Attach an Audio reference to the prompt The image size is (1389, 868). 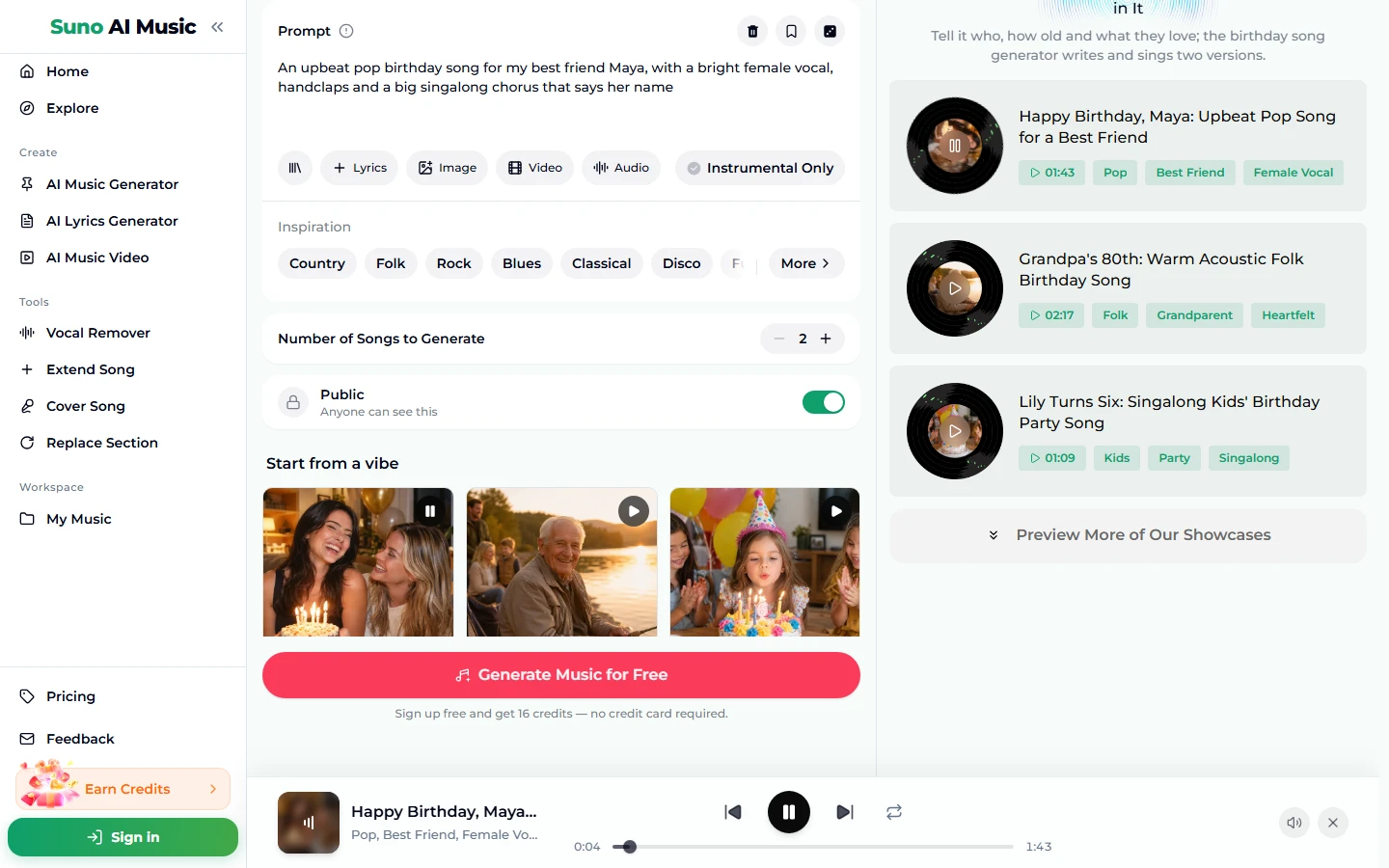click(x=621, y=168)
